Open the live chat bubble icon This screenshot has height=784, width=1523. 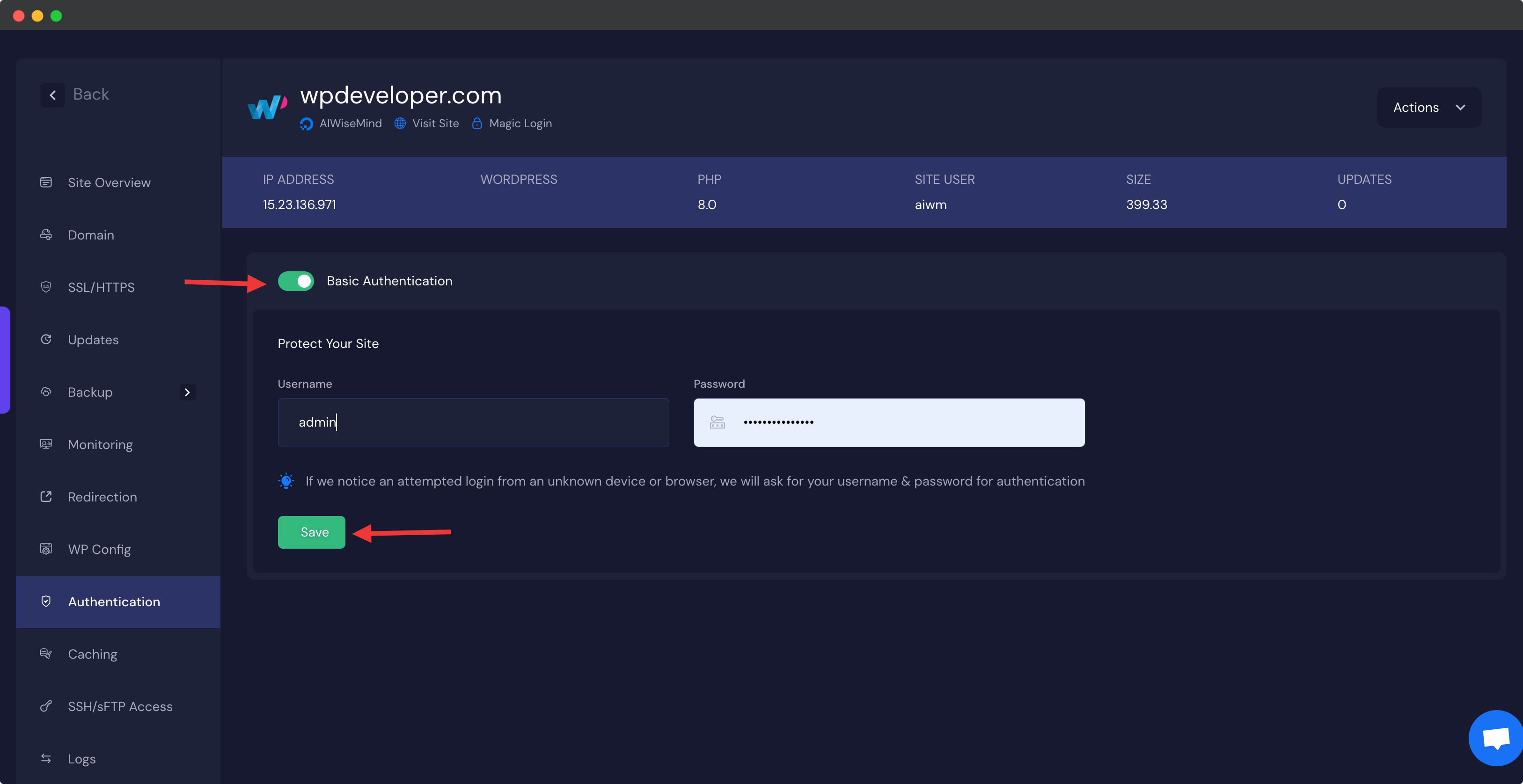[1496, 738]
